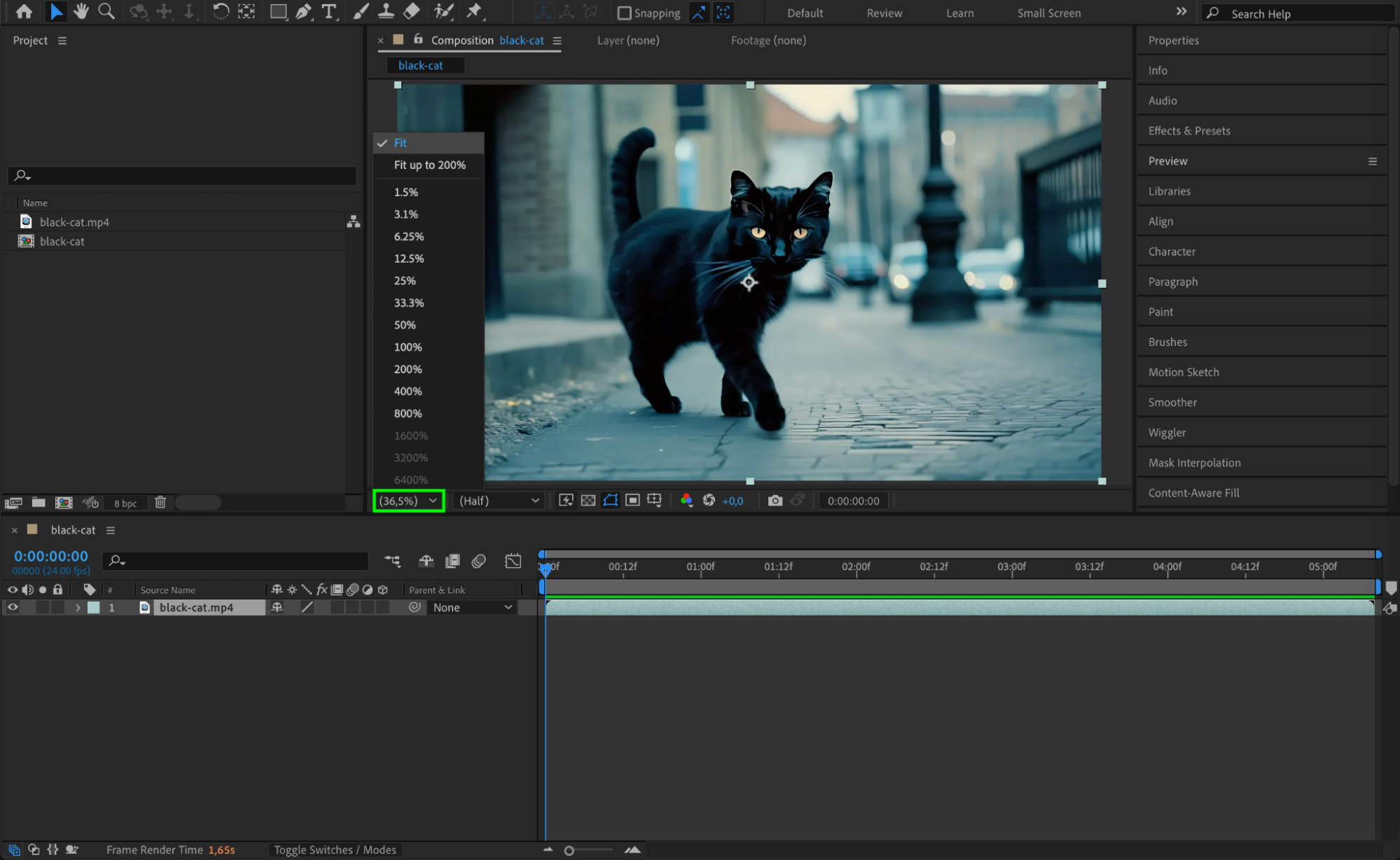Screen dimensions: 1400x860
Task: Select the Rotation tool
Action: [220, 11]
